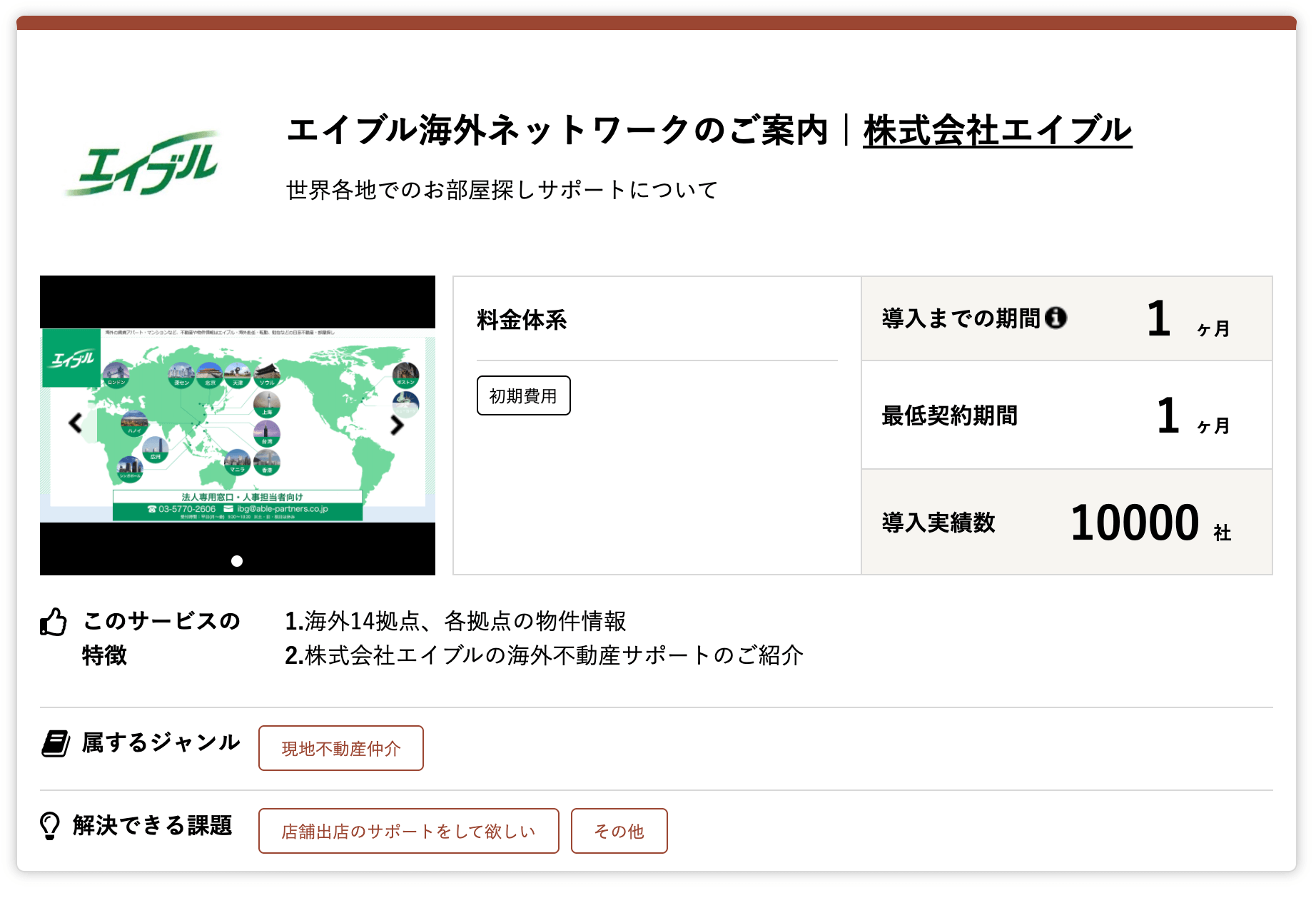Click the 導入までの期間 label
The width and height of the screenshot is (1316, 898).
point(961,318)
